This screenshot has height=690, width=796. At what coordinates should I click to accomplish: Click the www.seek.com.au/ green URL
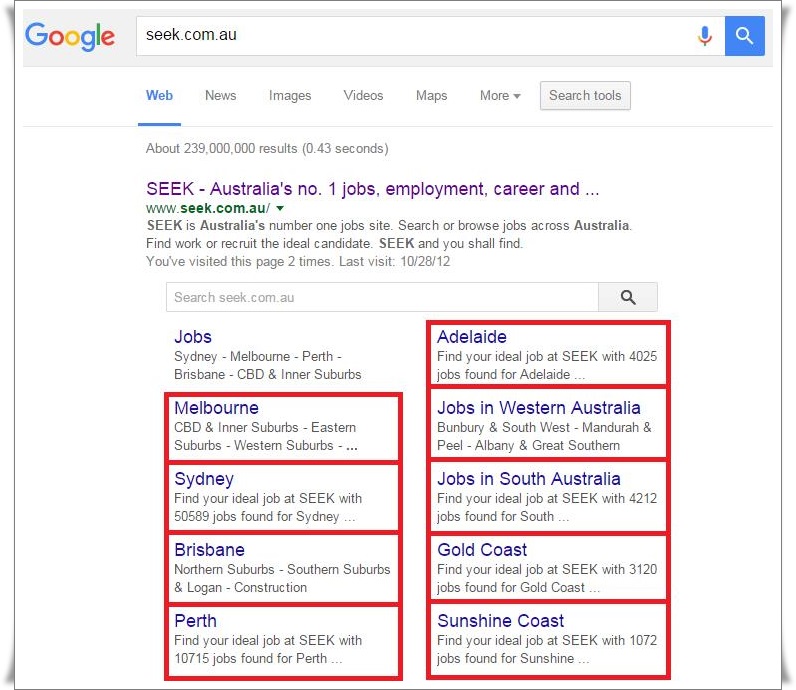pyautogui.click(x=208, y=208)
